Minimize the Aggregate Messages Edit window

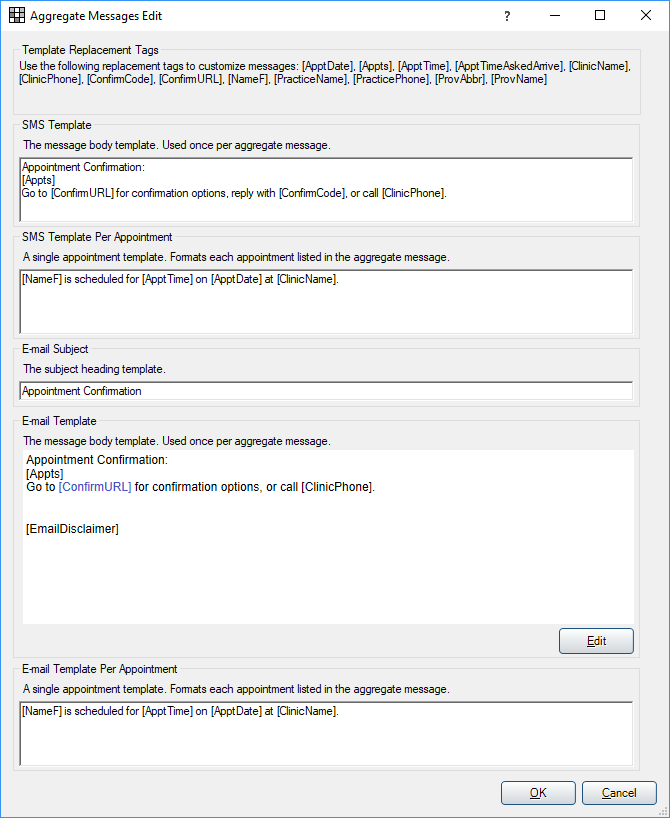tap(555, 16)
